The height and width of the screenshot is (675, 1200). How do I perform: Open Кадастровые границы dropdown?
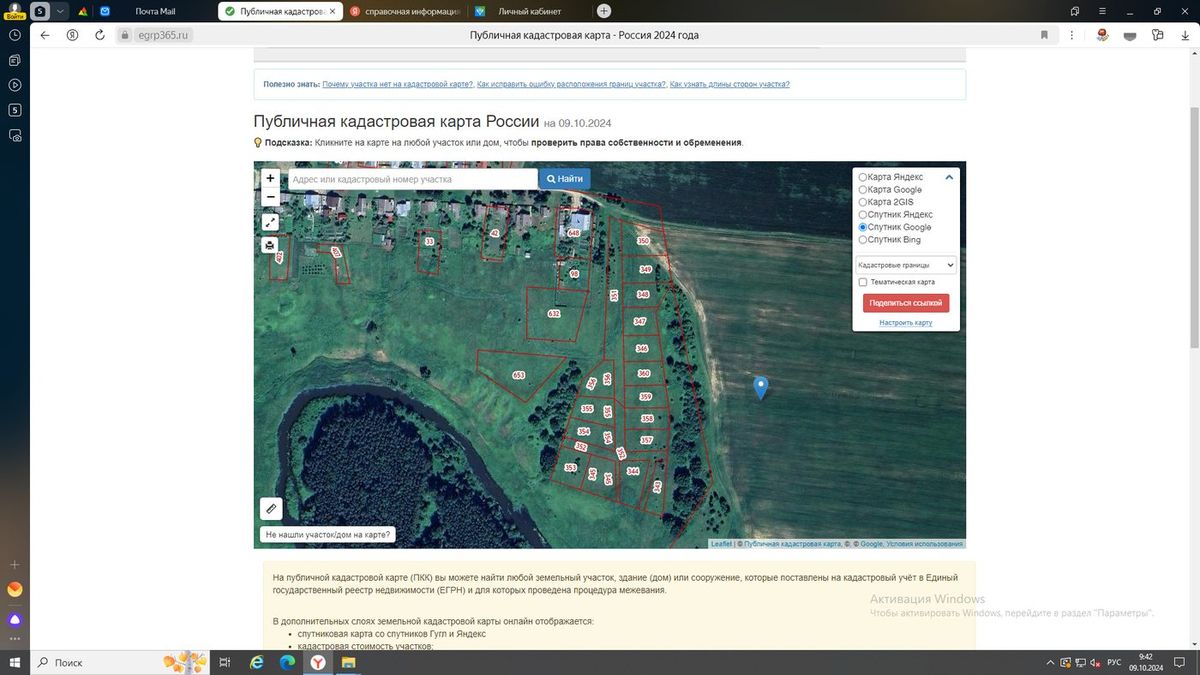[x=906, y=265]
